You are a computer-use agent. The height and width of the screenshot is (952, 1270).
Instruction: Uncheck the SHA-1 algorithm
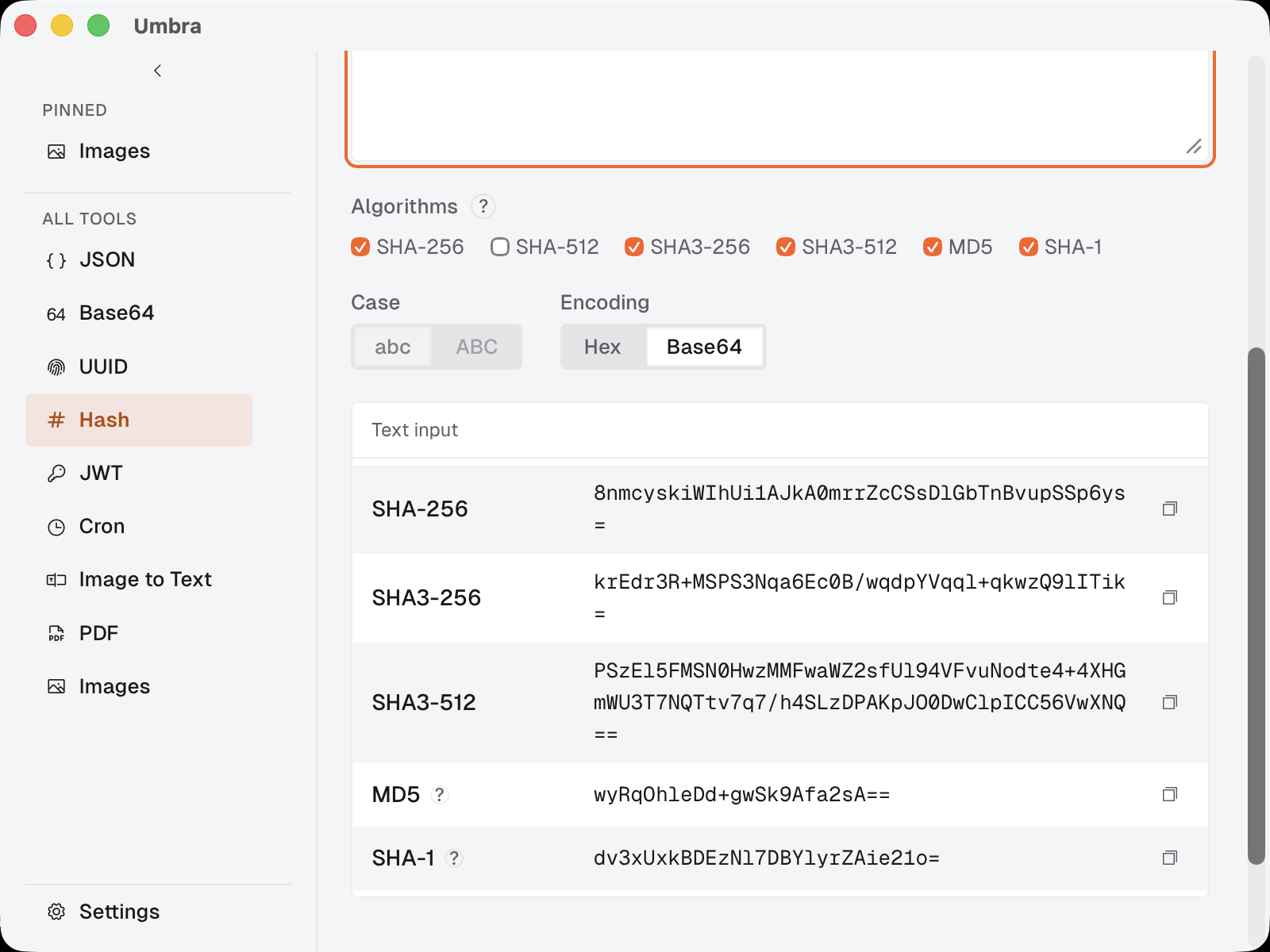pos(1029,247)
